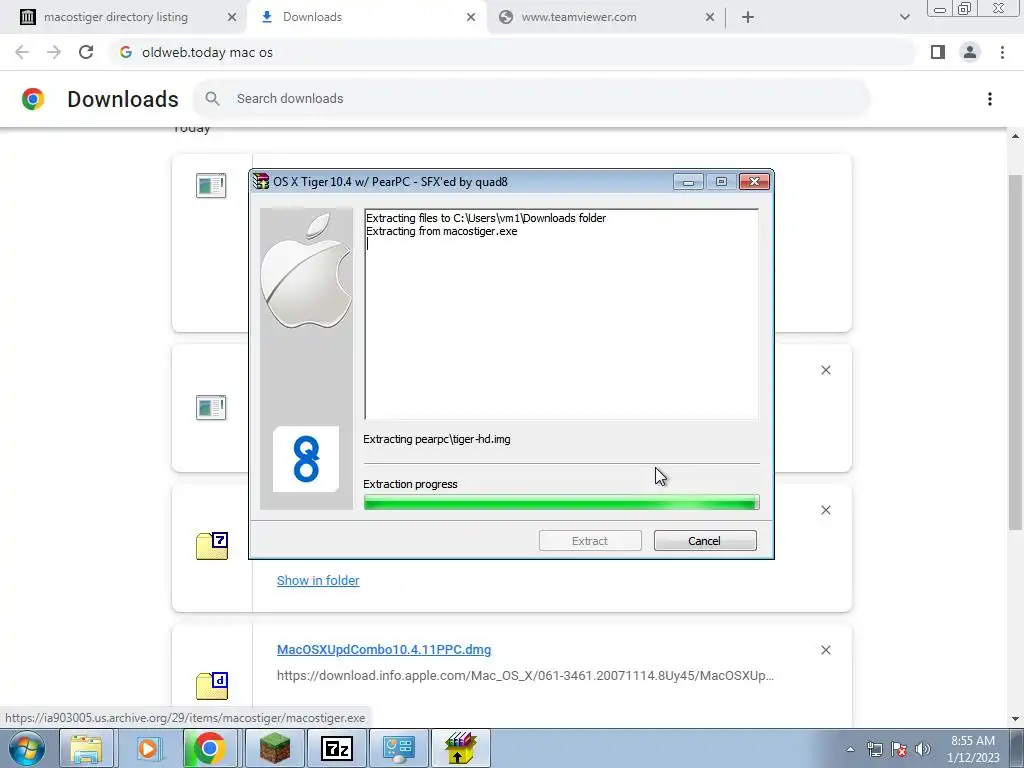This screenshot has height=768, width=1024.
Task: Click the second download's file icon
Action: [211, 408]
